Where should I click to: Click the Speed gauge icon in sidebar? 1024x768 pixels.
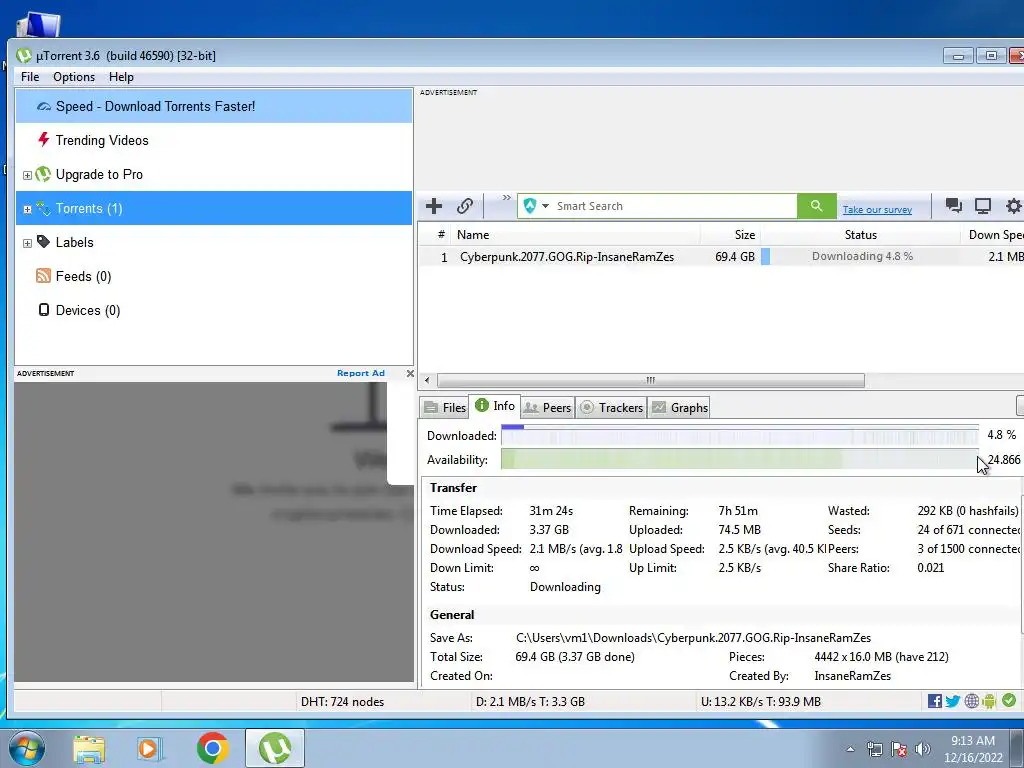pyautogui.click(x=44, y=106)
